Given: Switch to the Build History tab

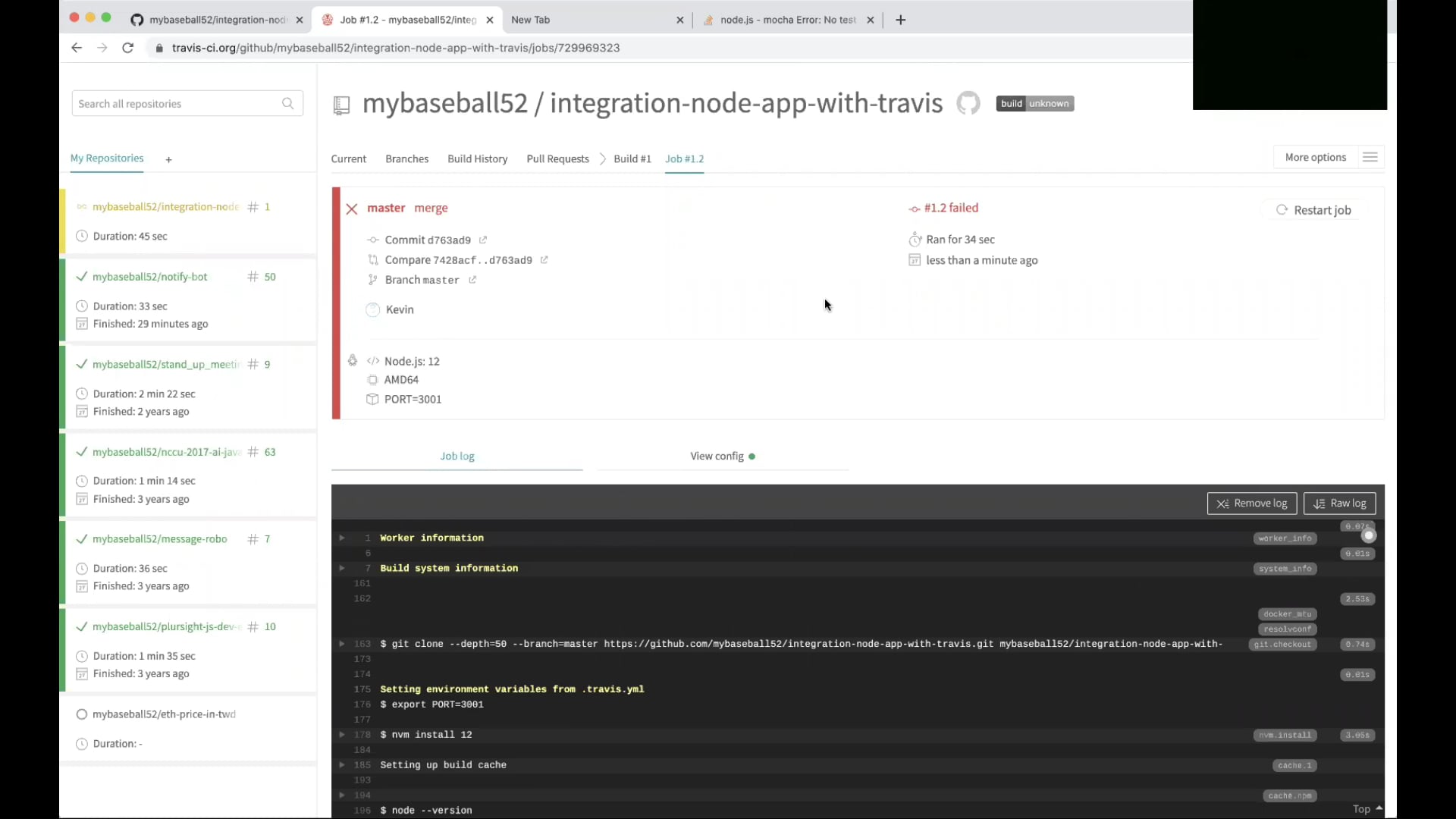Looking at the screenshot, I should (478, 159).
